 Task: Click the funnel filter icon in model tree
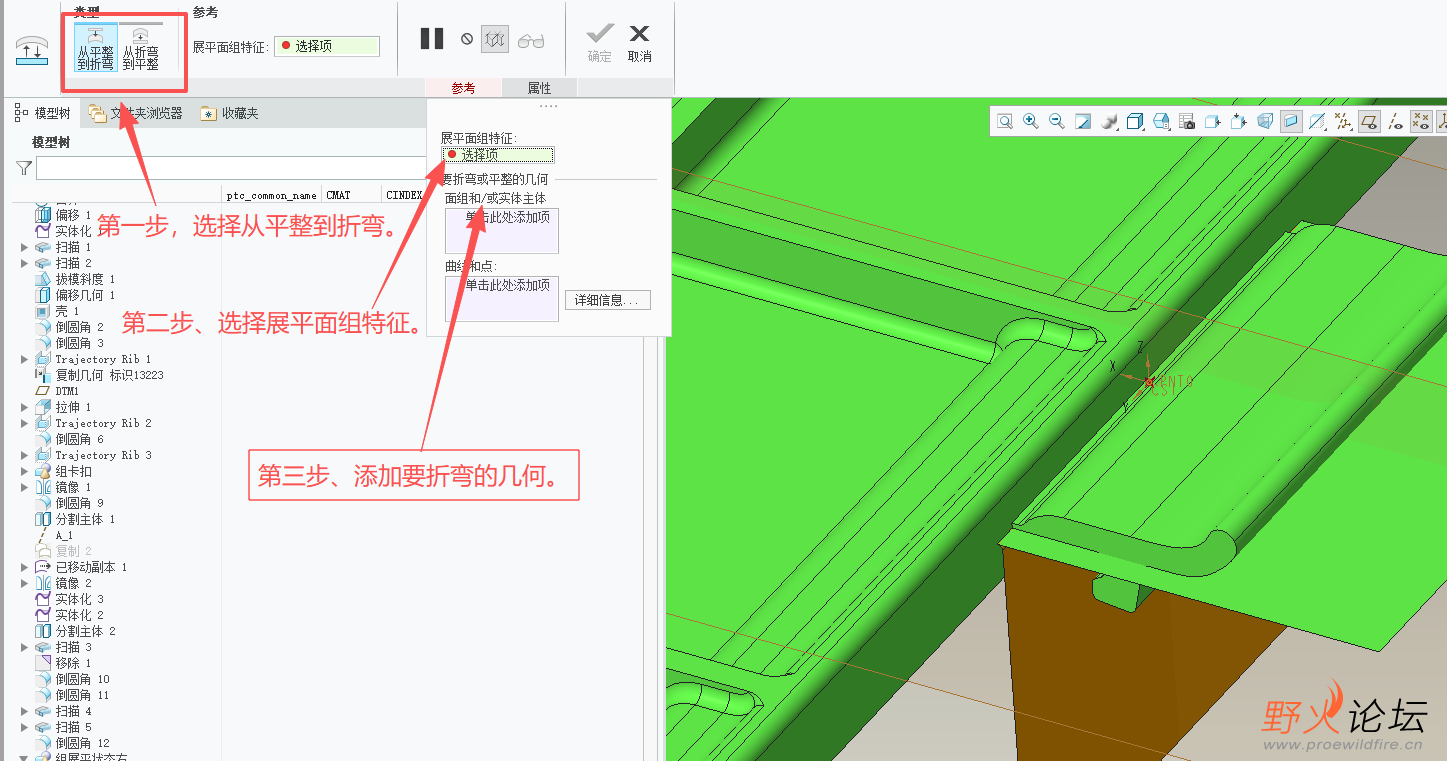pyautogui.click(x=24, y=168)
